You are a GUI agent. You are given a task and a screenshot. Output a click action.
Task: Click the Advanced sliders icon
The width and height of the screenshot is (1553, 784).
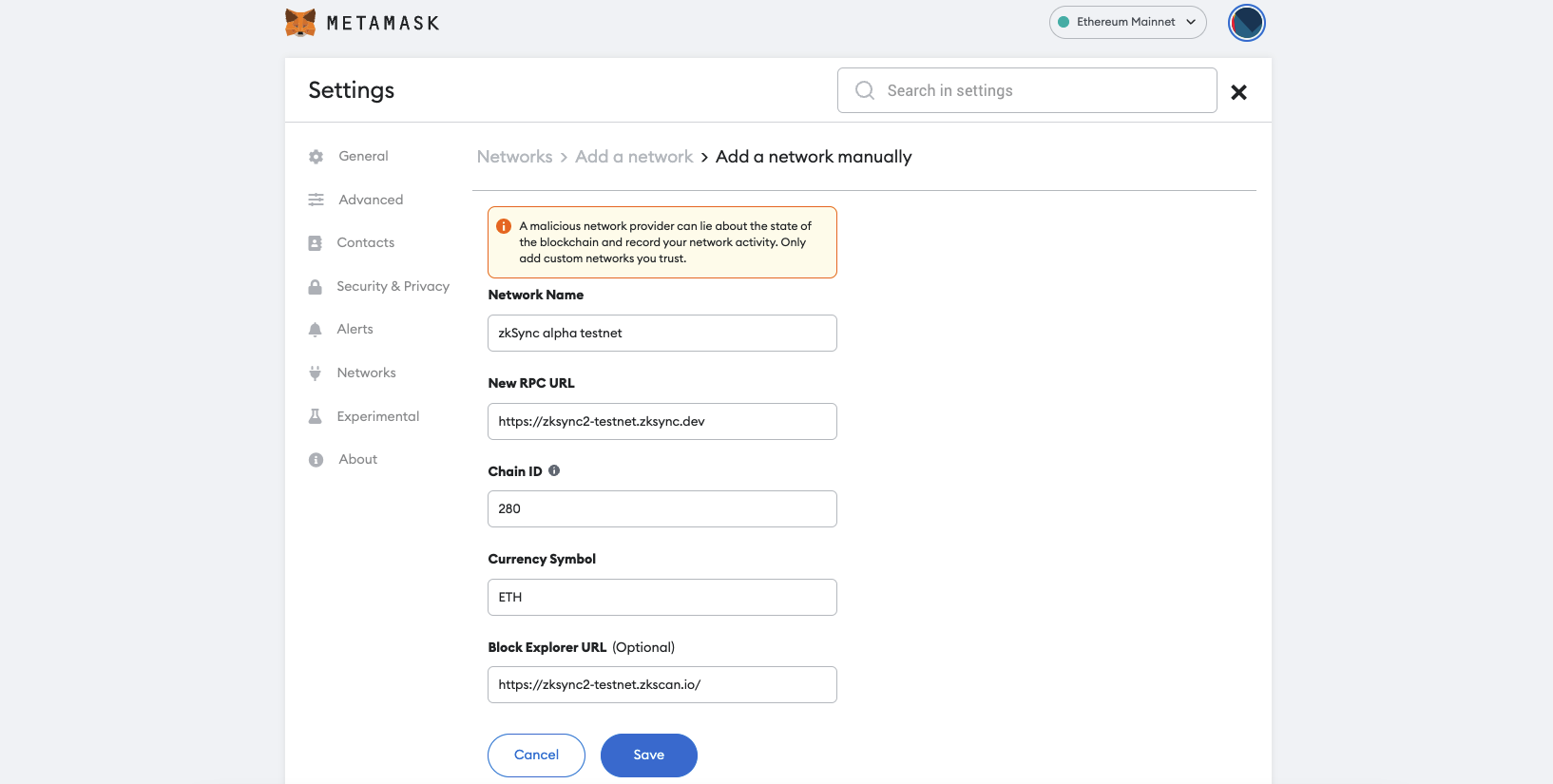click(x=316, y=200)
